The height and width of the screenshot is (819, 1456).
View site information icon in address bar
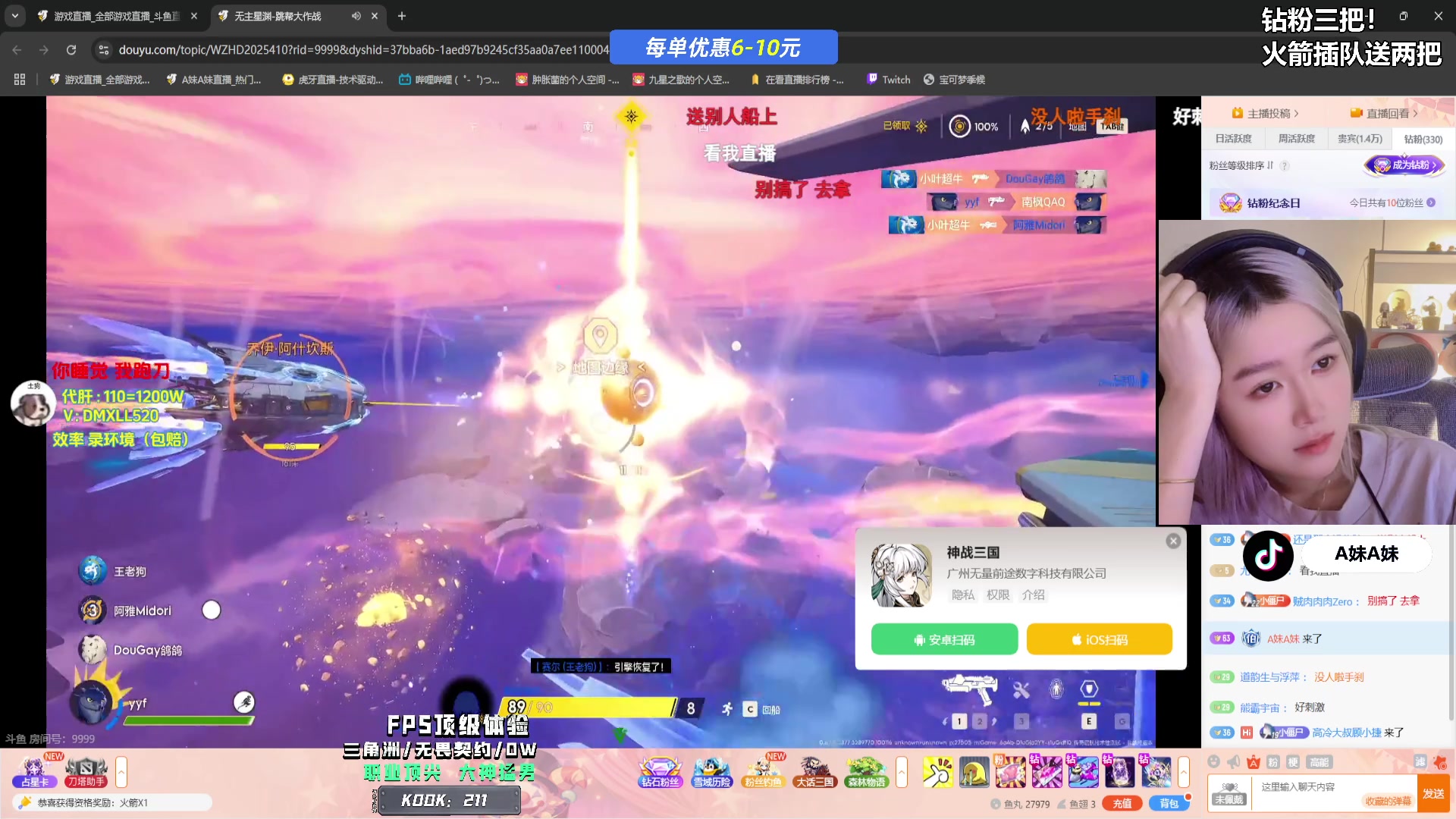(104, 50)
